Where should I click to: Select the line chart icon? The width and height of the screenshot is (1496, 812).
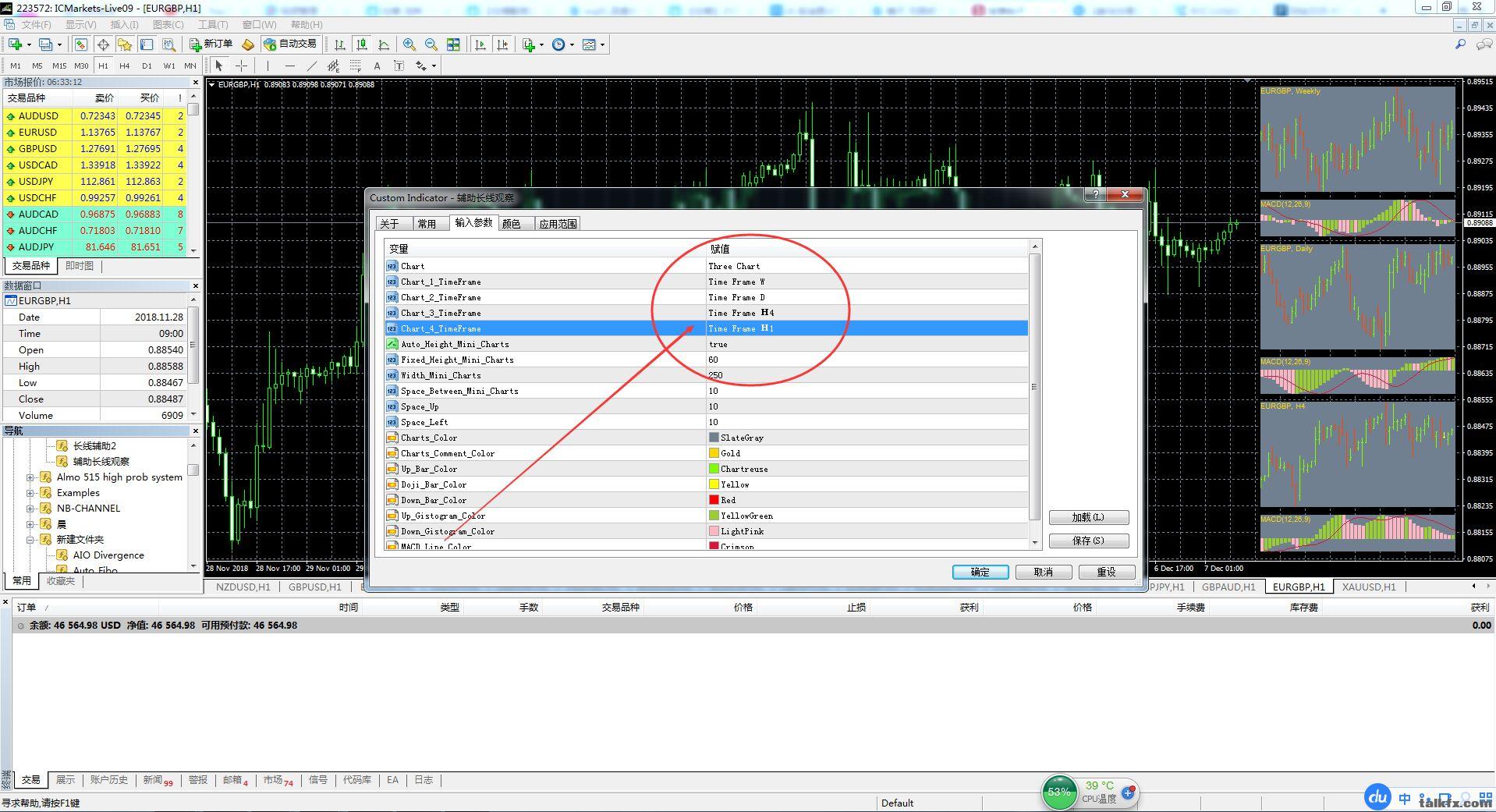[x=384, y=44]
